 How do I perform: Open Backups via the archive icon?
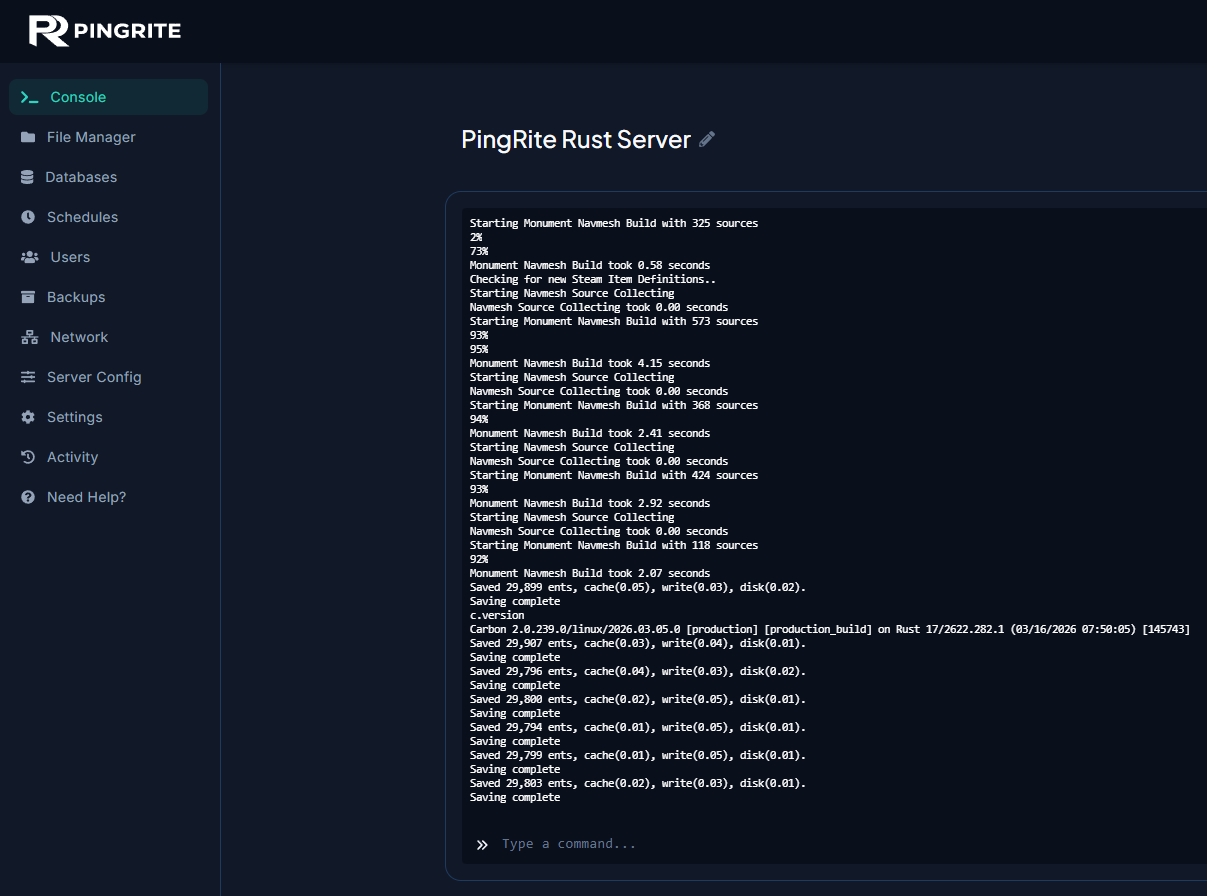28,297
